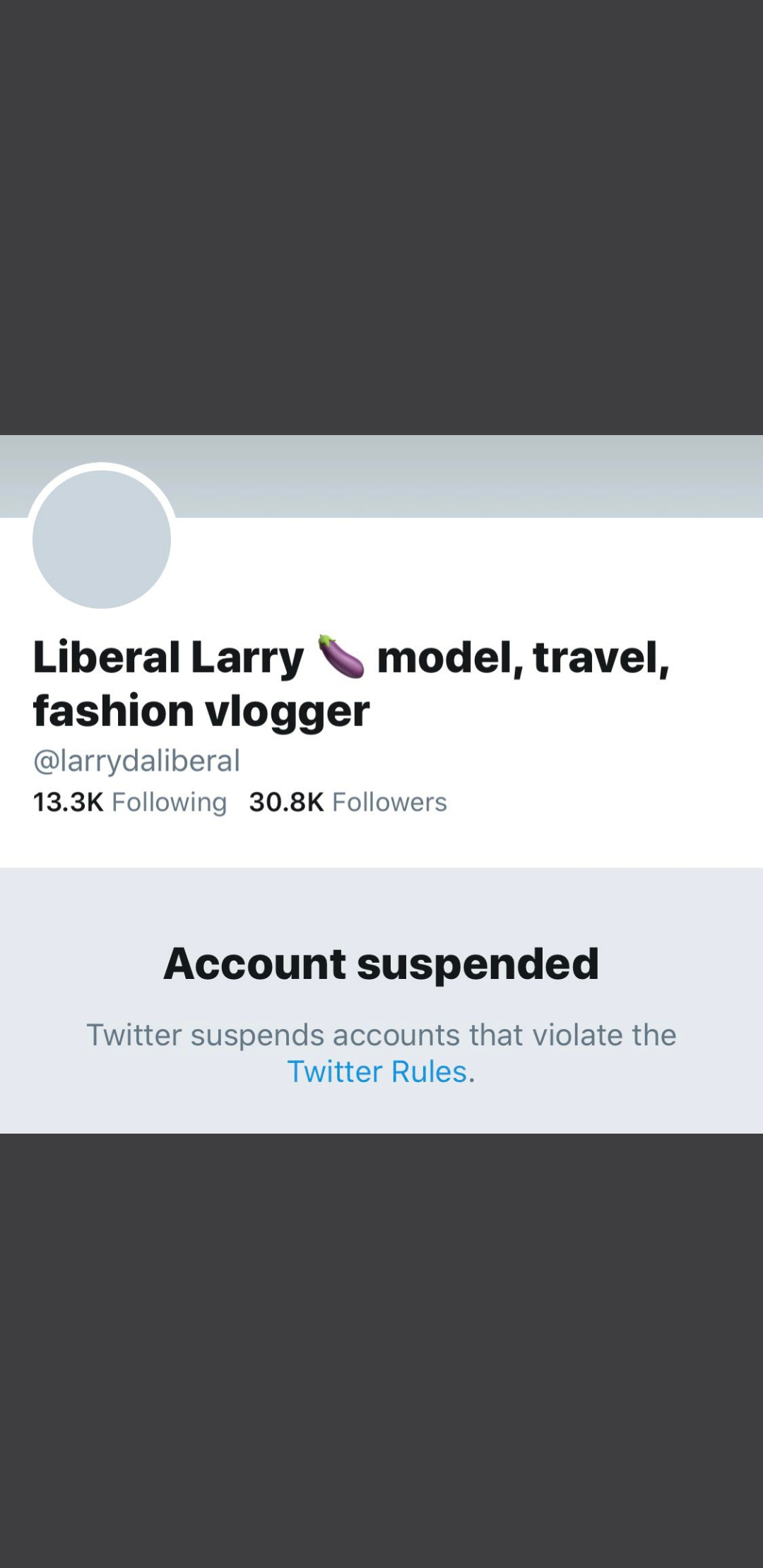Open the Following list label
Screen dimensions: 763x1568
[x=170, y=802]
